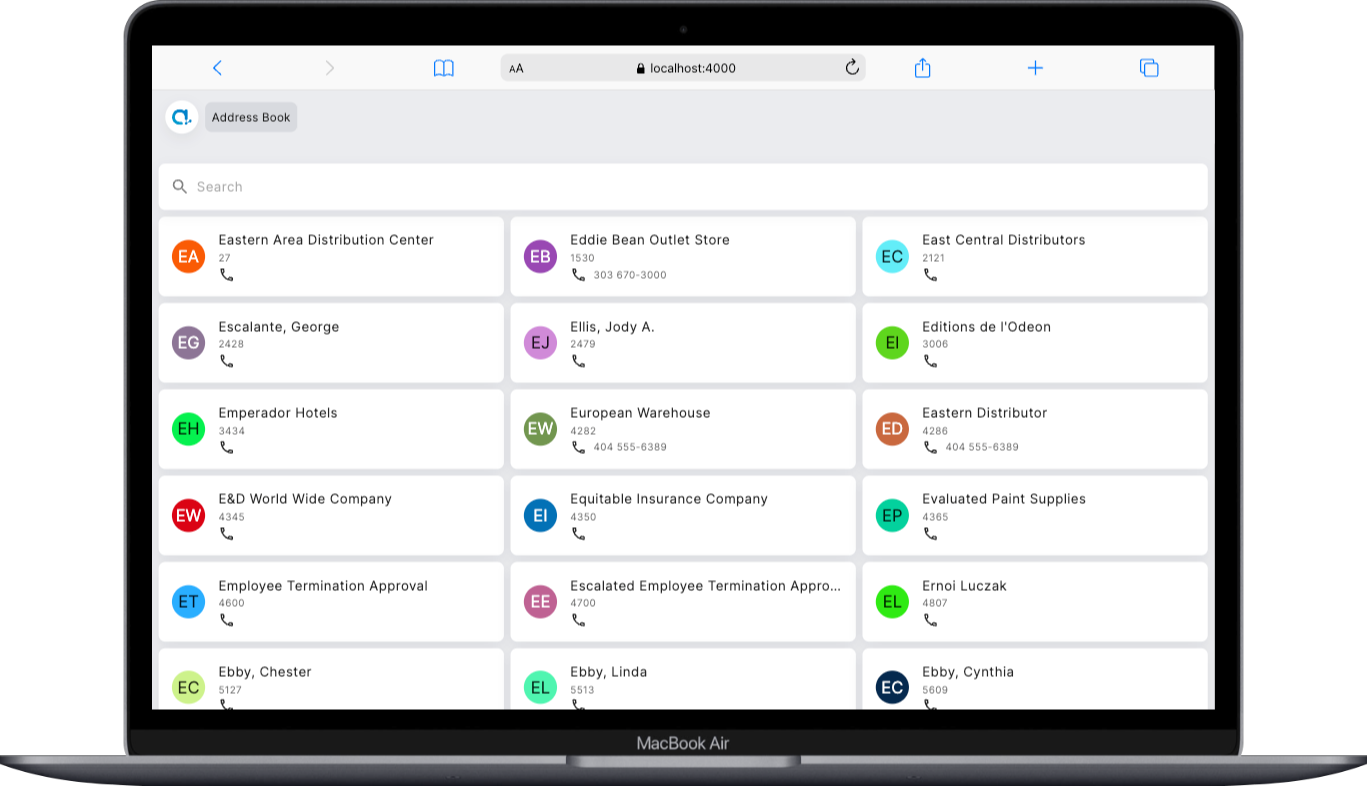The height and width of the screenshot is (786, 1367).
Task: Open the share sheet icon
Action: tap(922, 68)
